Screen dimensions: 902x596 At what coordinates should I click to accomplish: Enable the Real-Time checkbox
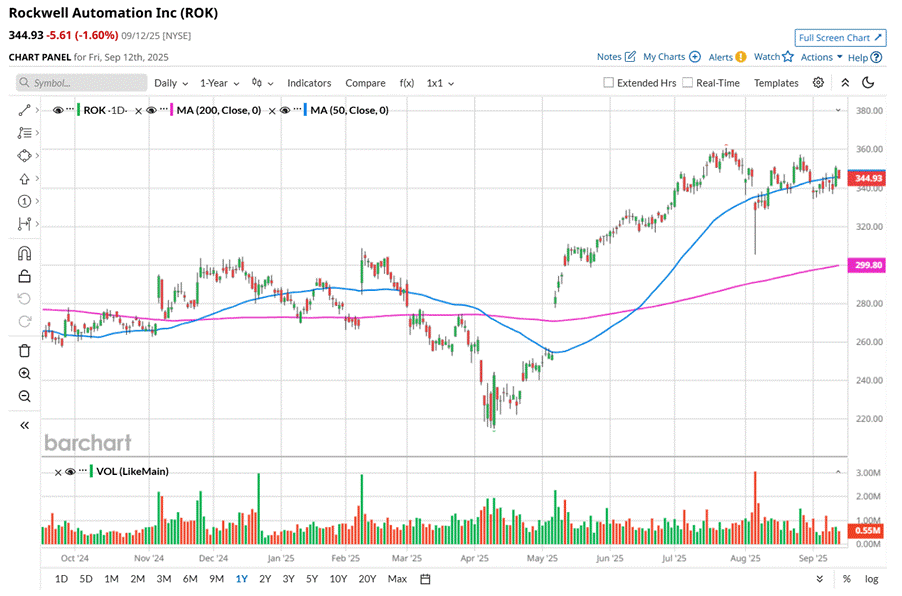click(x=687, y=82)
